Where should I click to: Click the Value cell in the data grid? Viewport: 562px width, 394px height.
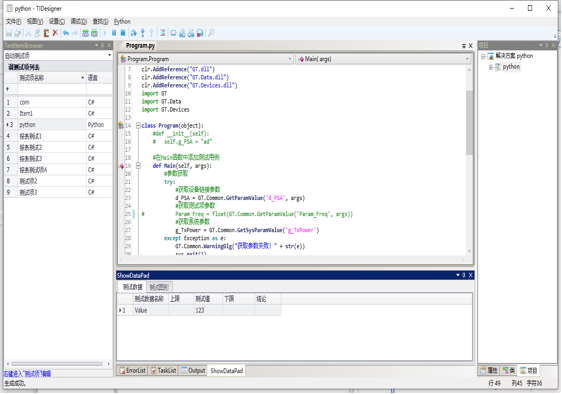[x=150, y=310]
